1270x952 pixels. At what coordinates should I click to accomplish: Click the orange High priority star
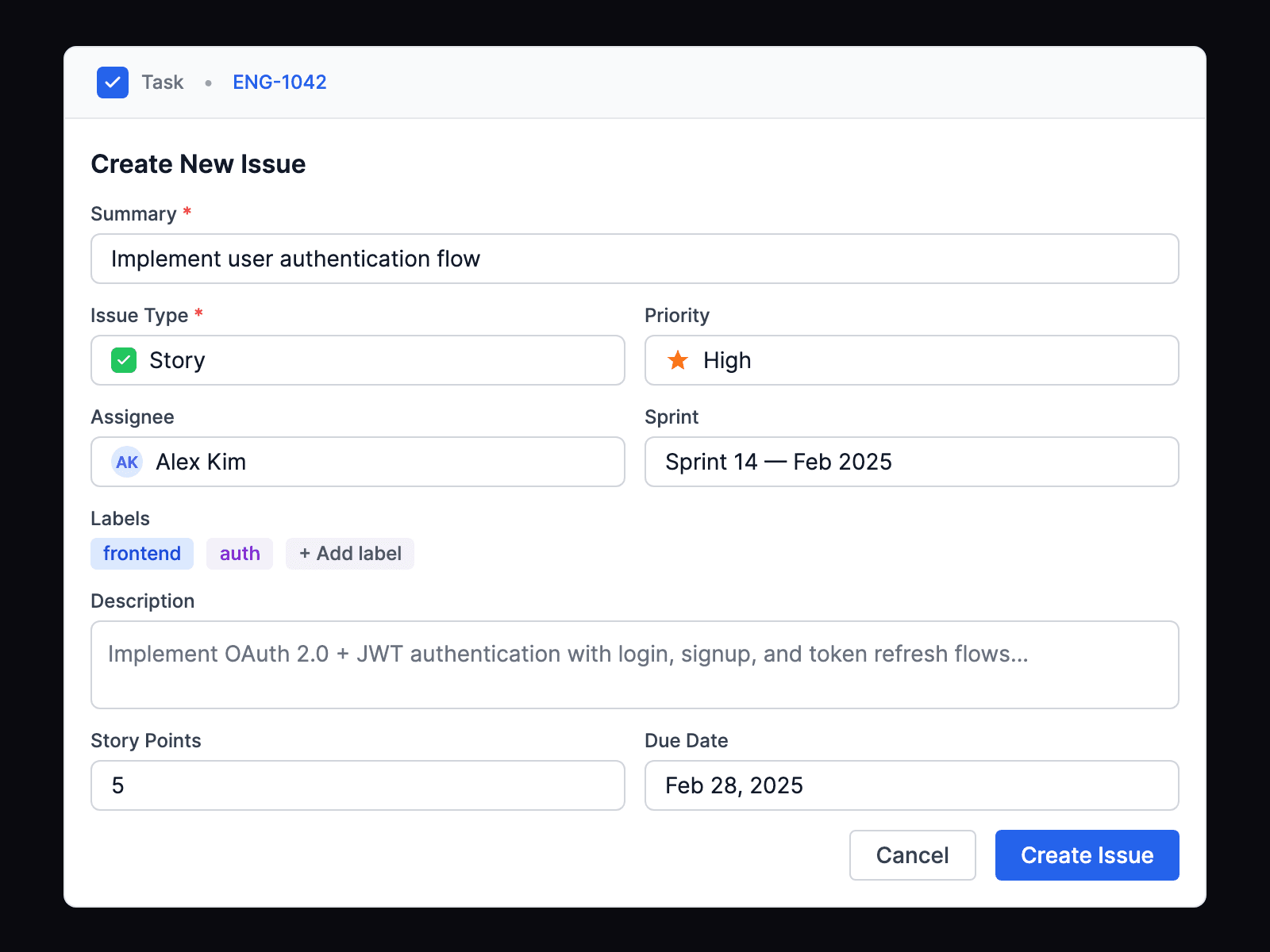678,360
